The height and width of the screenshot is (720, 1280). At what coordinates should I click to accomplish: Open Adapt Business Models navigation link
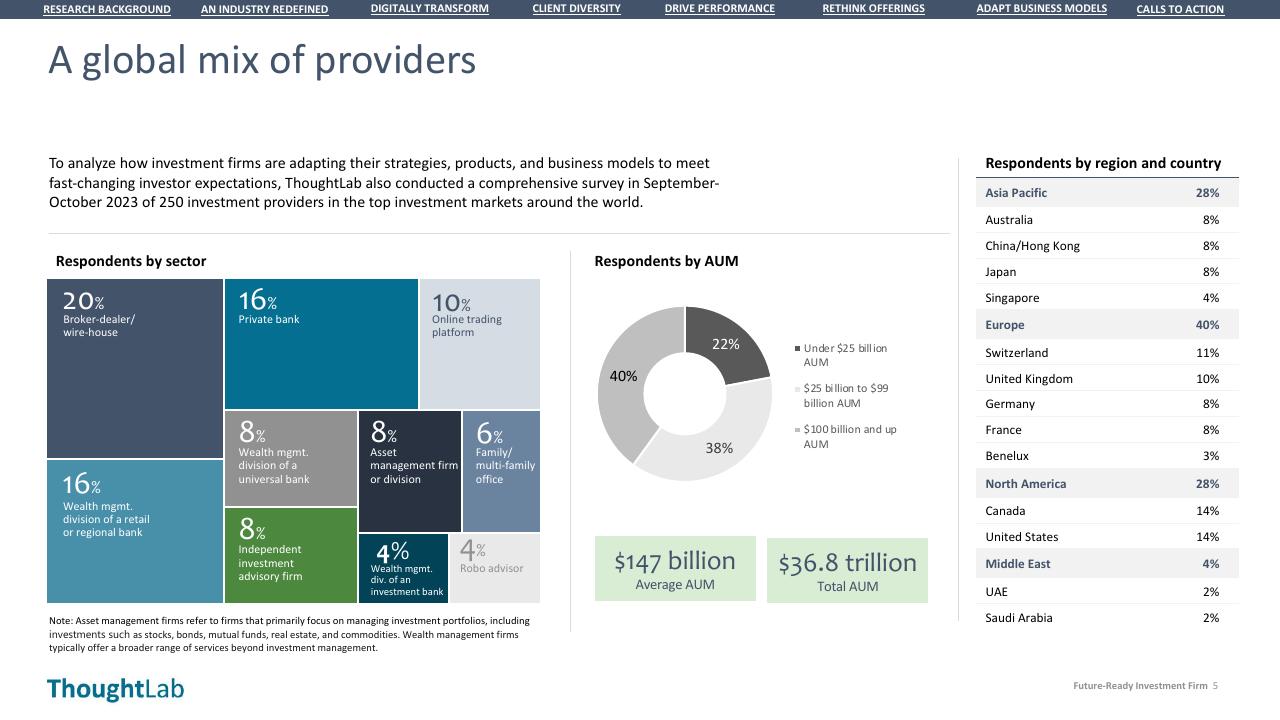pos(1042,8)
